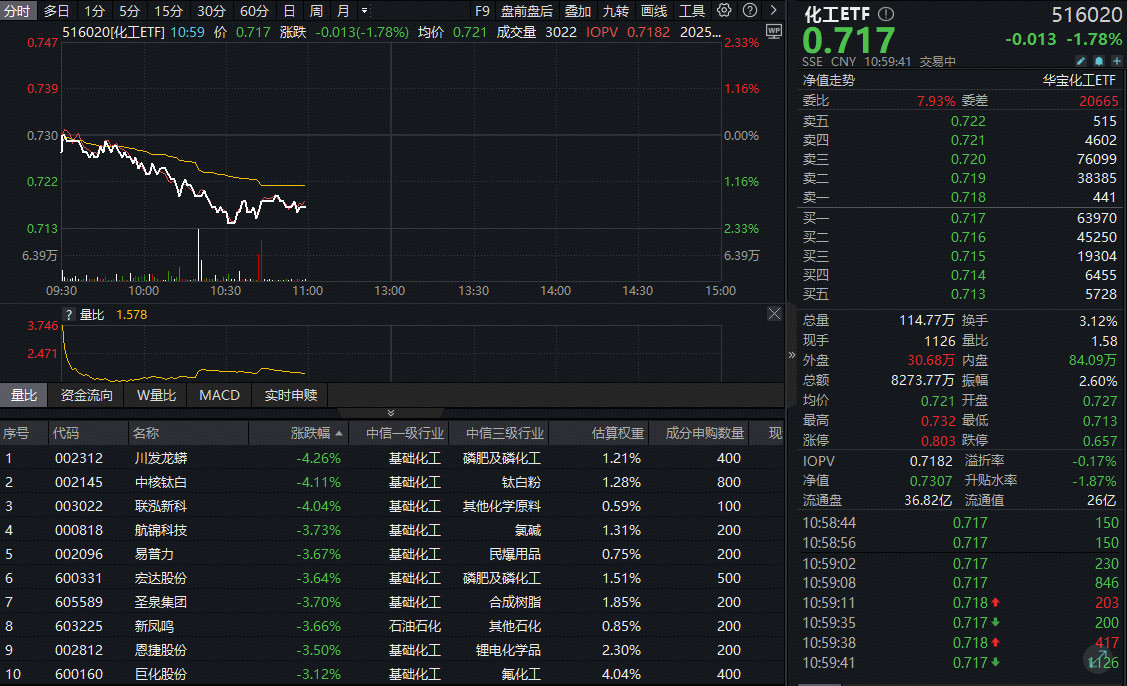Expand the collapsed right panel chevron
Image resolution: width=1127 pixels, height=686 pixels.
[792, 352]
